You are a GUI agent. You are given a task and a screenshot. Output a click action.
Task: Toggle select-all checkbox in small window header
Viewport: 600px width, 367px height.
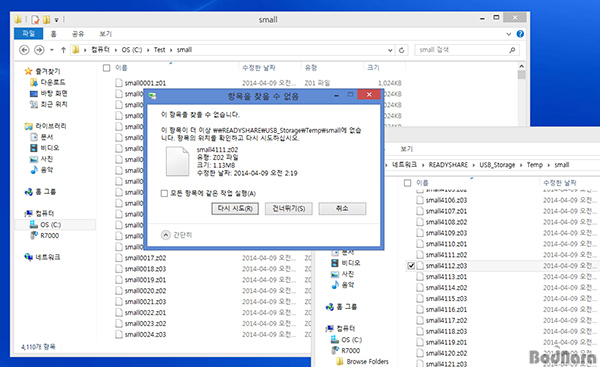click(106, 68)
